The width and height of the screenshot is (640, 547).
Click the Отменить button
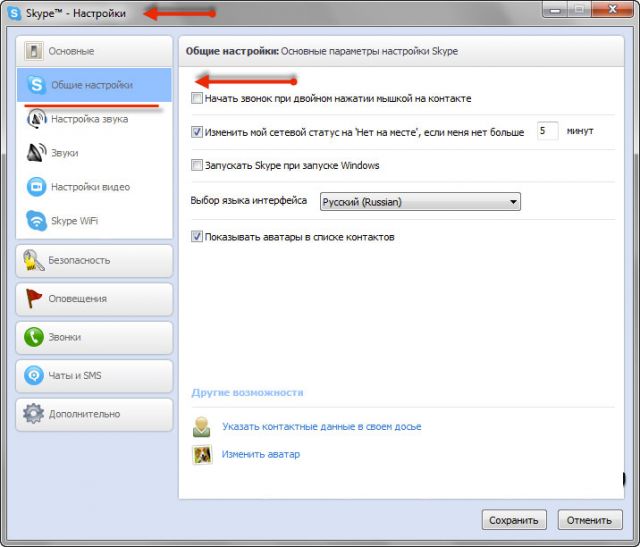coord(590,520)
